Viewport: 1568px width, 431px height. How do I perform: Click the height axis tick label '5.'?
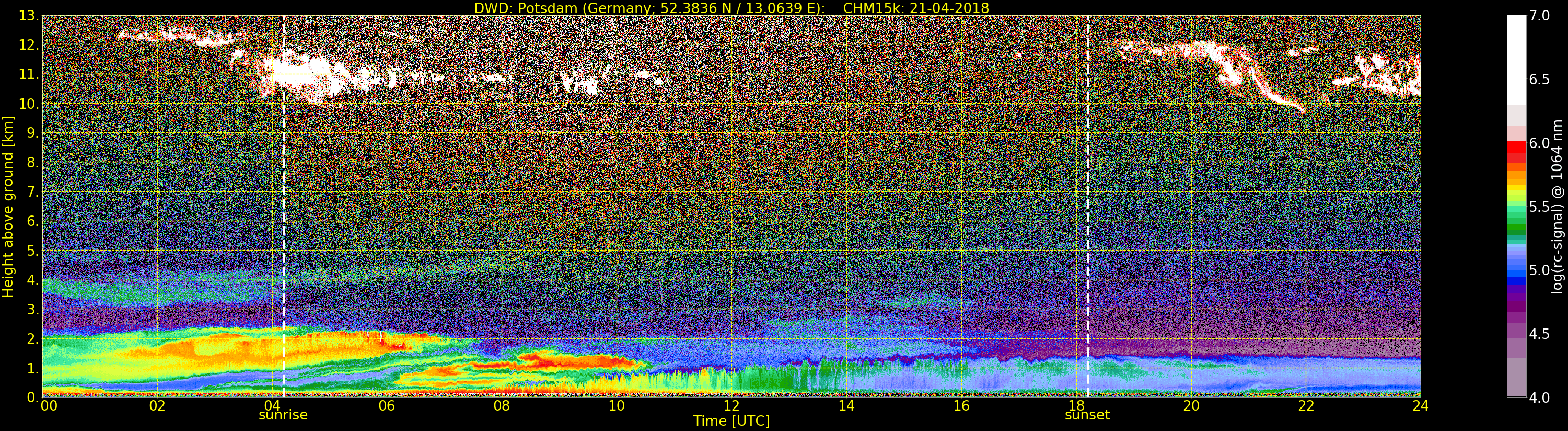(32, 251)
